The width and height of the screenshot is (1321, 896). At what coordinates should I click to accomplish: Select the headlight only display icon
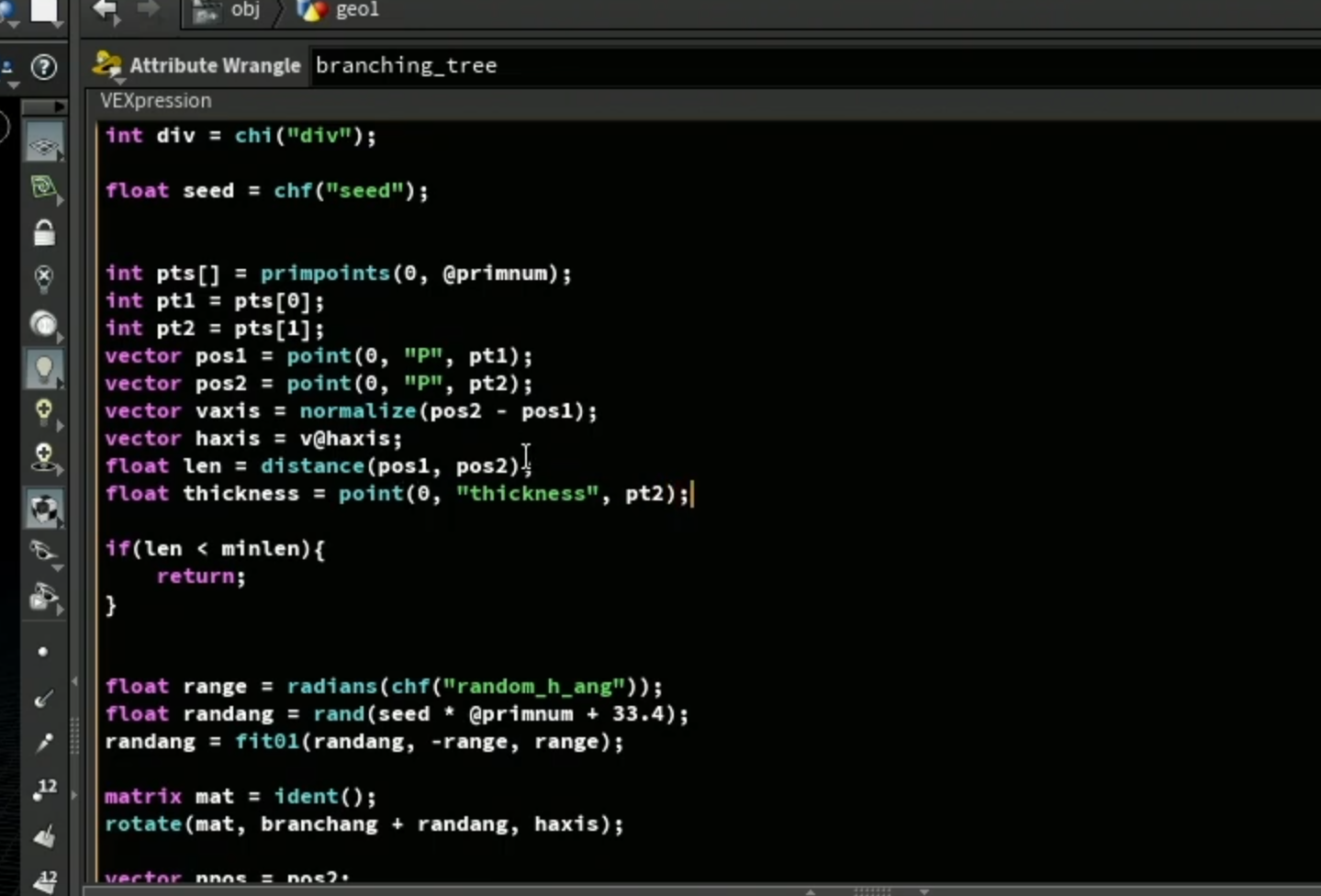[43, 324]
